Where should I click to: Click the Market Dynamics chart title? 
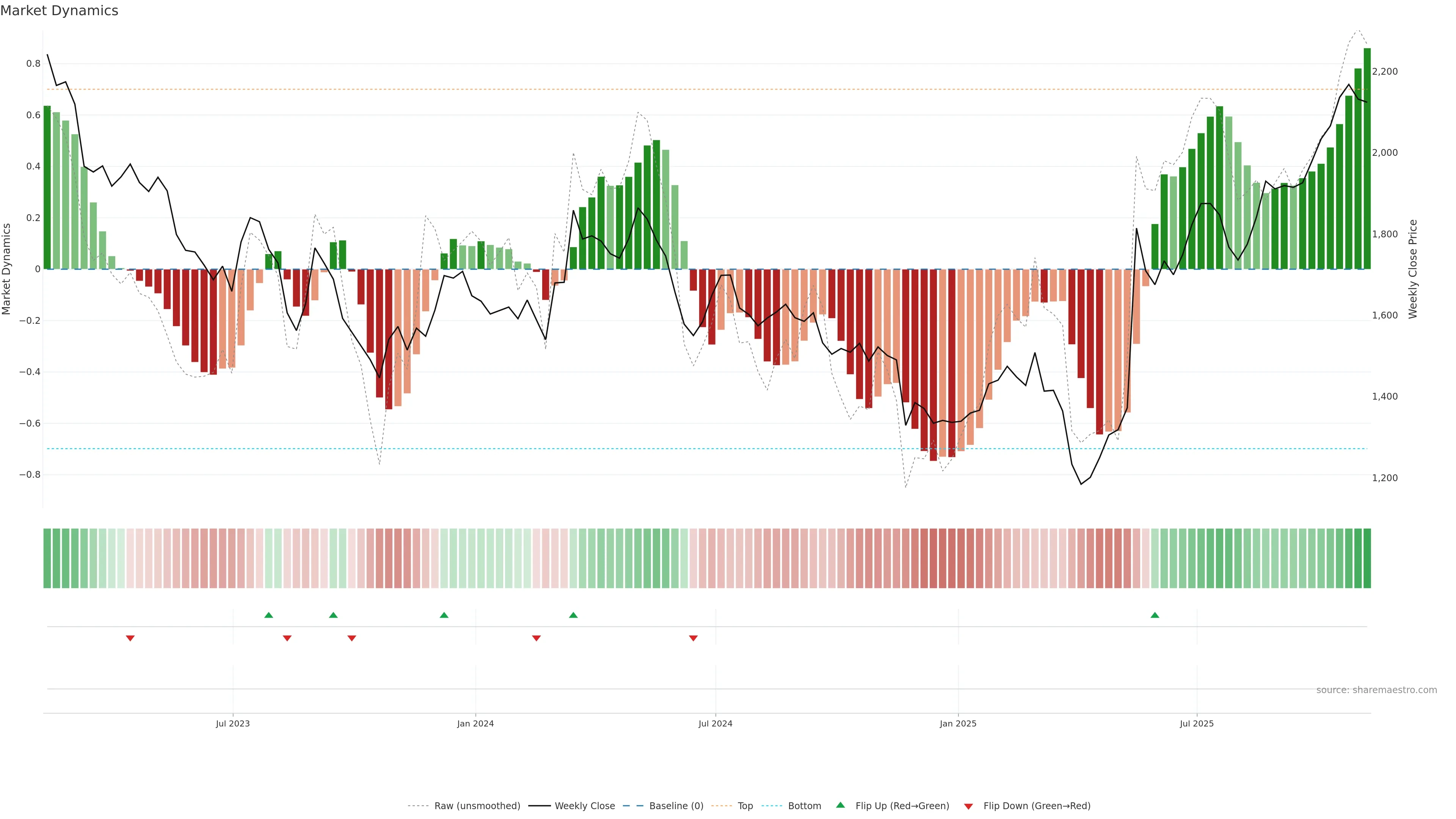pos(60,11)
